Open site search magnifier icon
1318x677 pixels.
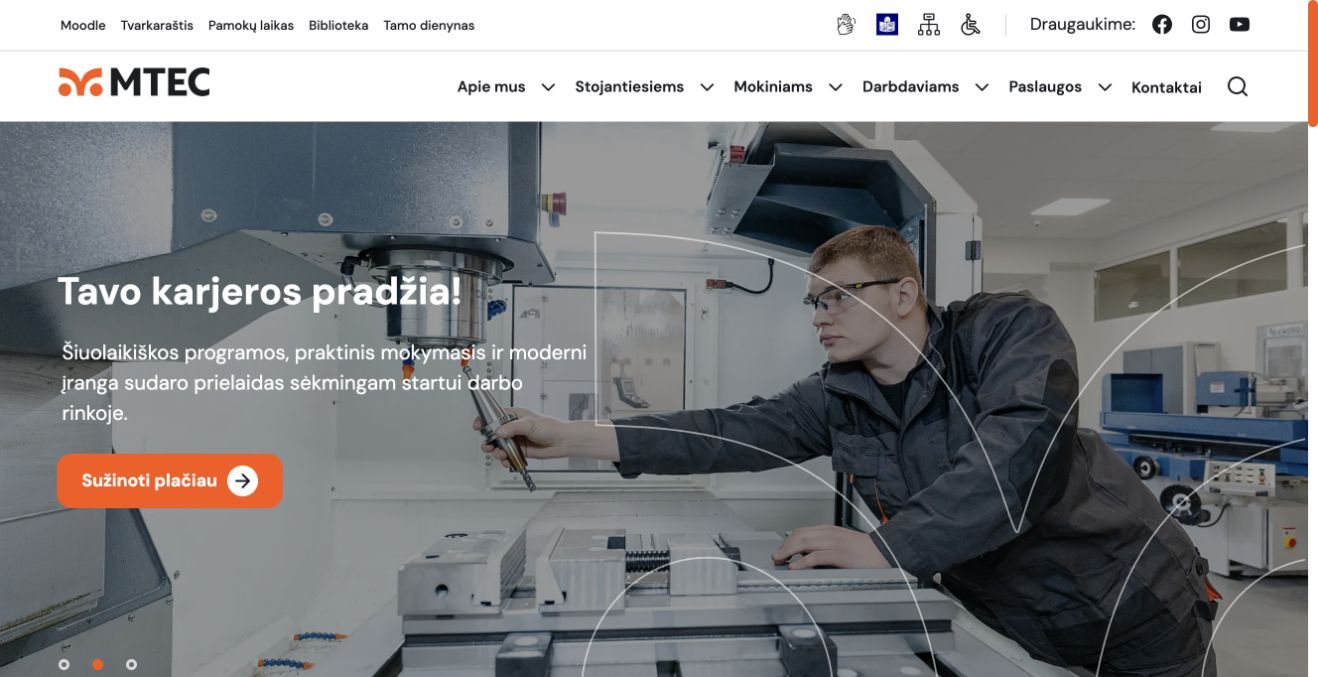click(x=1238, y=87)
